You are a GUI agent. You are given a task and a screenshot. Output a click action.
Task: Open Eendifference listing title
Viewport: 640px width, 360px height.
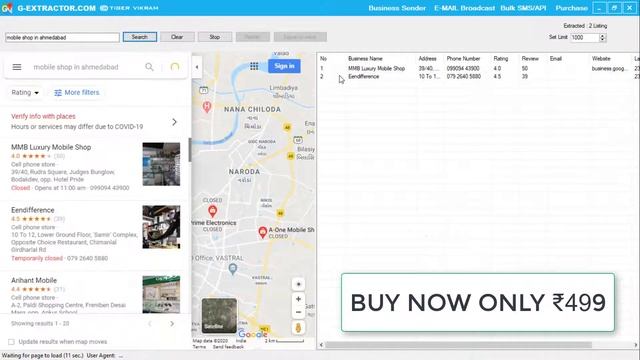(33, 210)
